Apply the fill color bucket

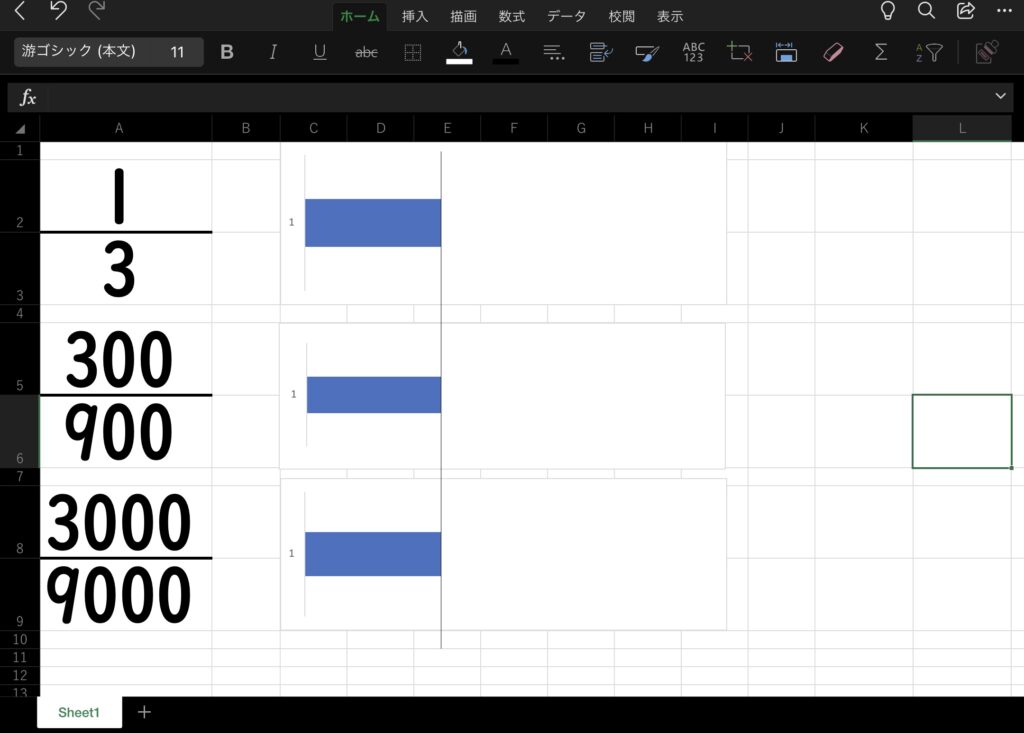point(459,52)
